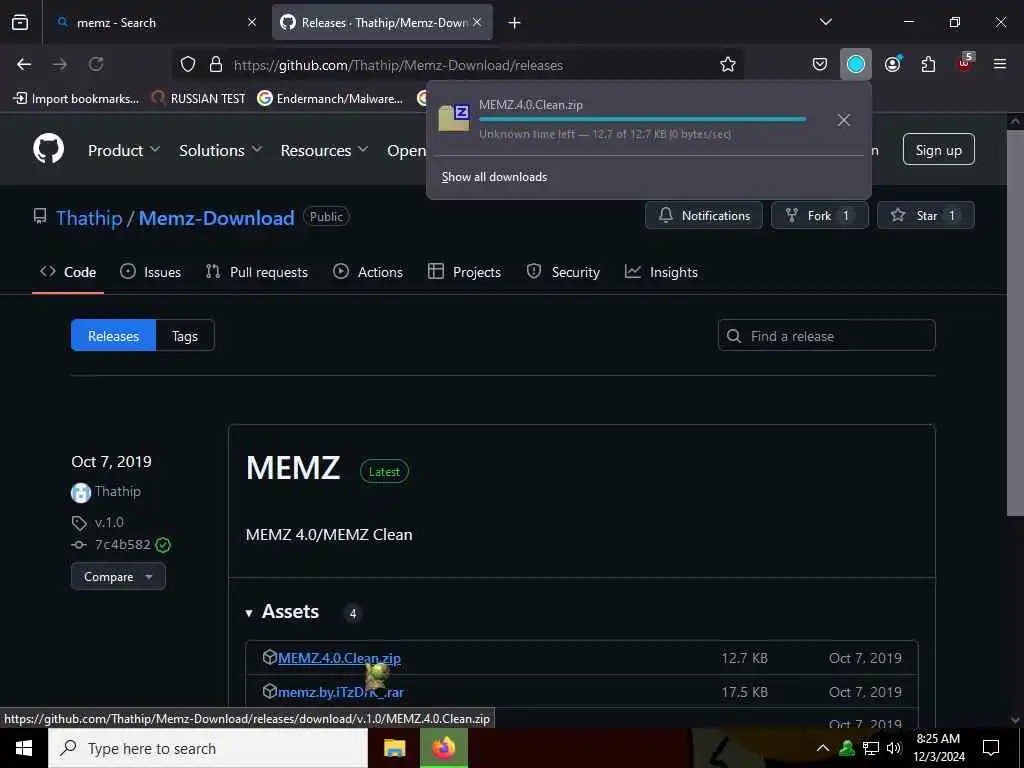Select the Releases toggle button
The height and width of the screenshot is (768, 1024).
pos(114,336)
